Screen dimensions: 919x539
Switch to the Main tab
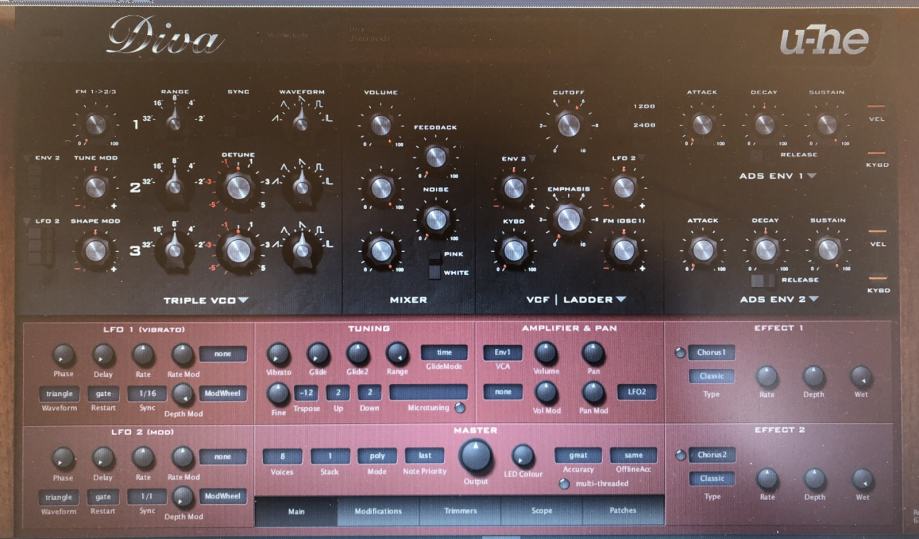pyautogui.click(x=296, y=511)
